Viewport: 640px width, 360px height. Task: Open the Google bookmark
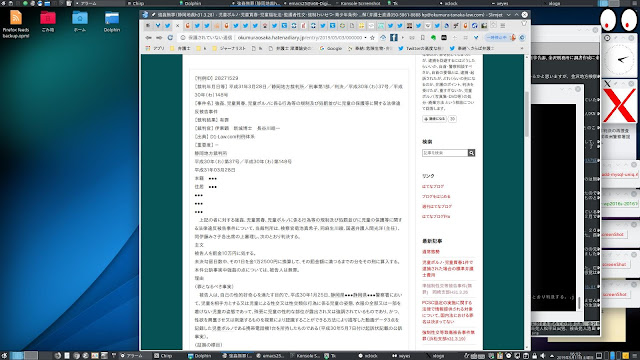pos(331,48)
